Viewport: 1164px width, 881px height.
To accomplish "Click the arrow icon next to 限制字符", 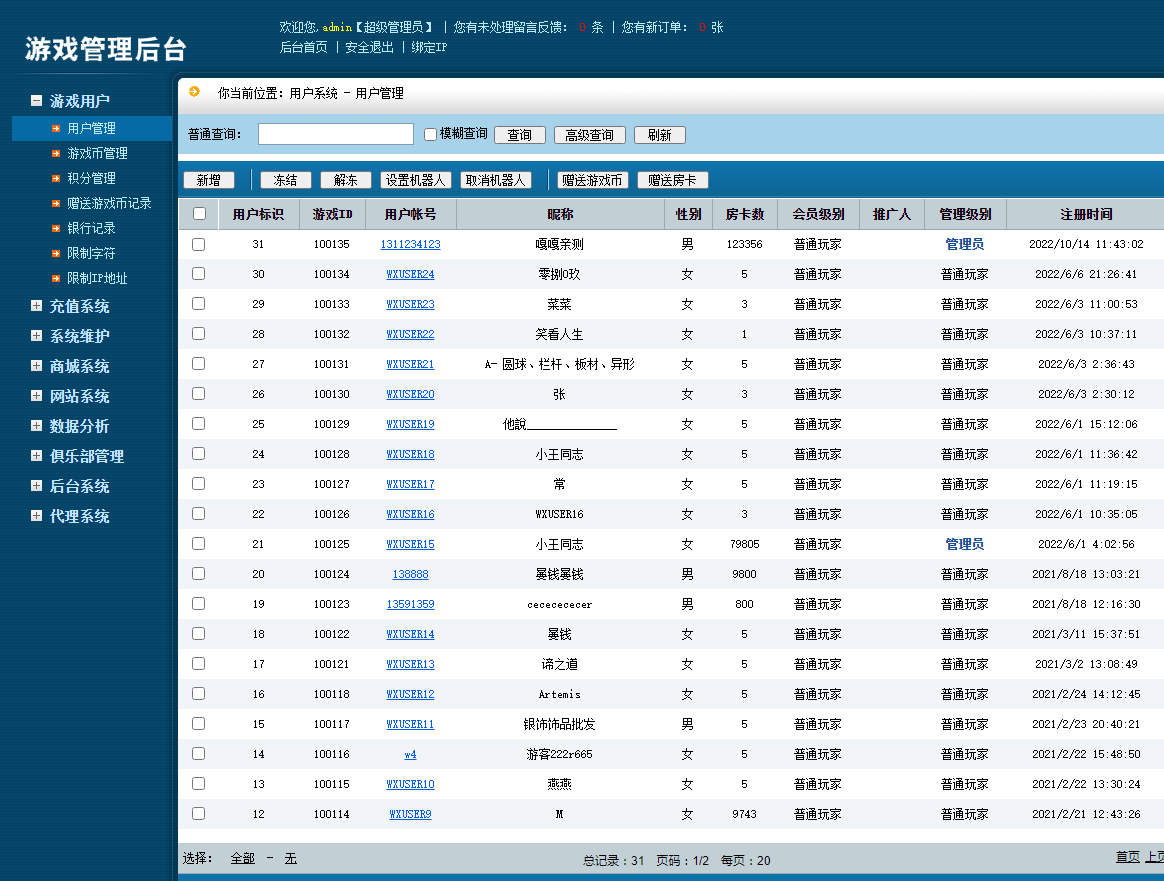I will tap(56, 253).
